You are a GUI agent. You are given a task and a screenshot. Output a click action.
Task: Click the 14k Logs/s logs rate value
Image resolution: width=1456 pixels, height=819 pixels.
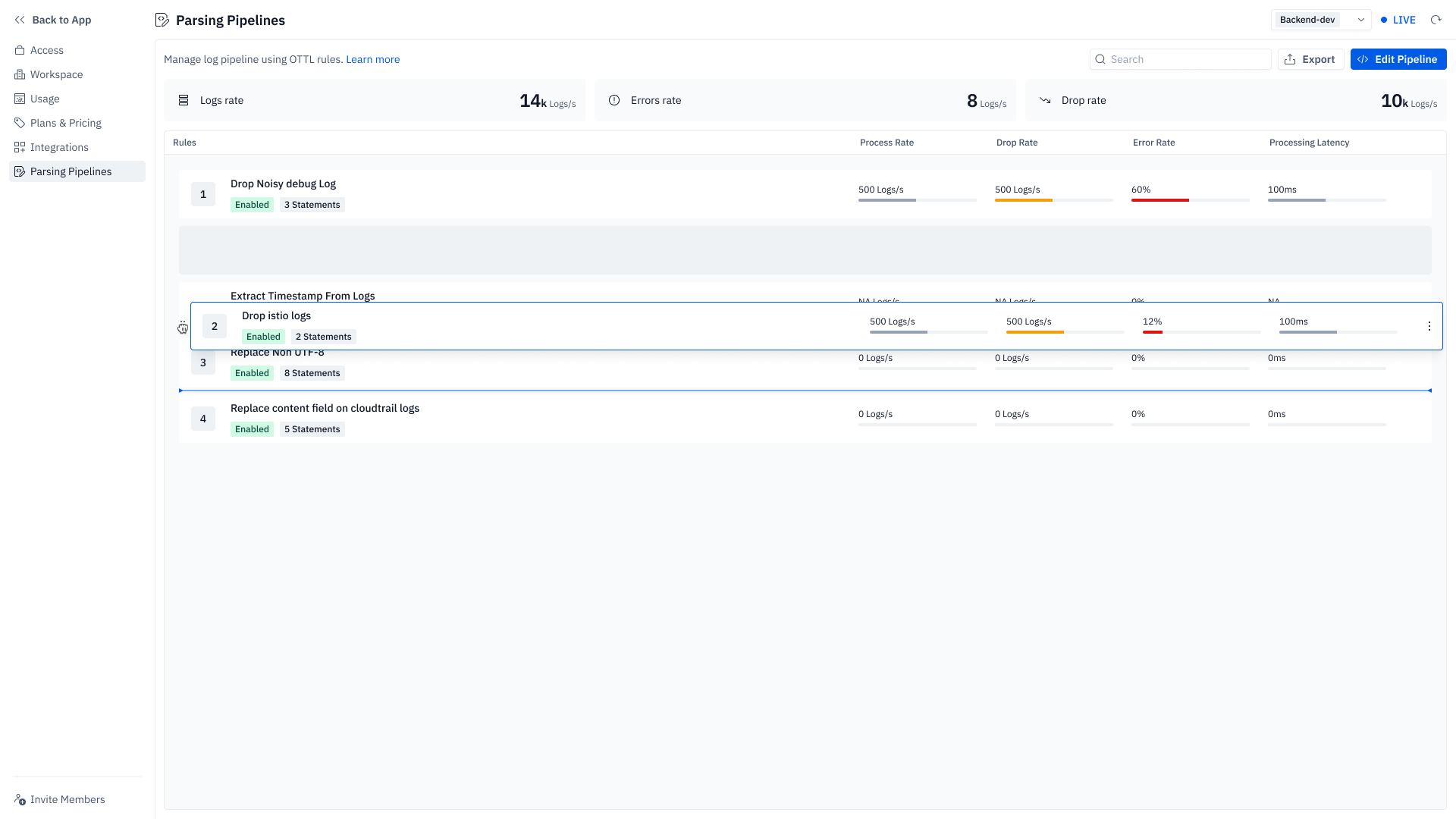548,101
